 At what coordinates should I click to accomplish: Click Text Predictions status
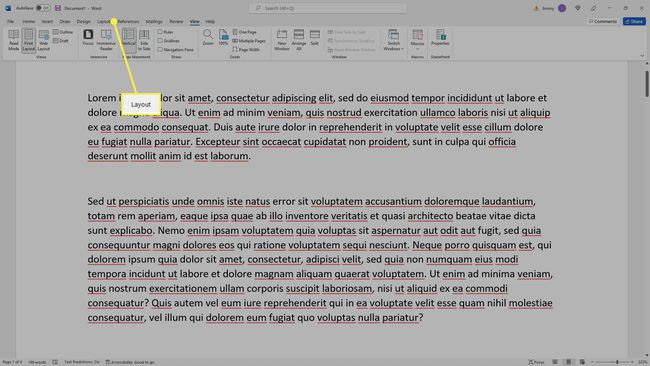82,362
